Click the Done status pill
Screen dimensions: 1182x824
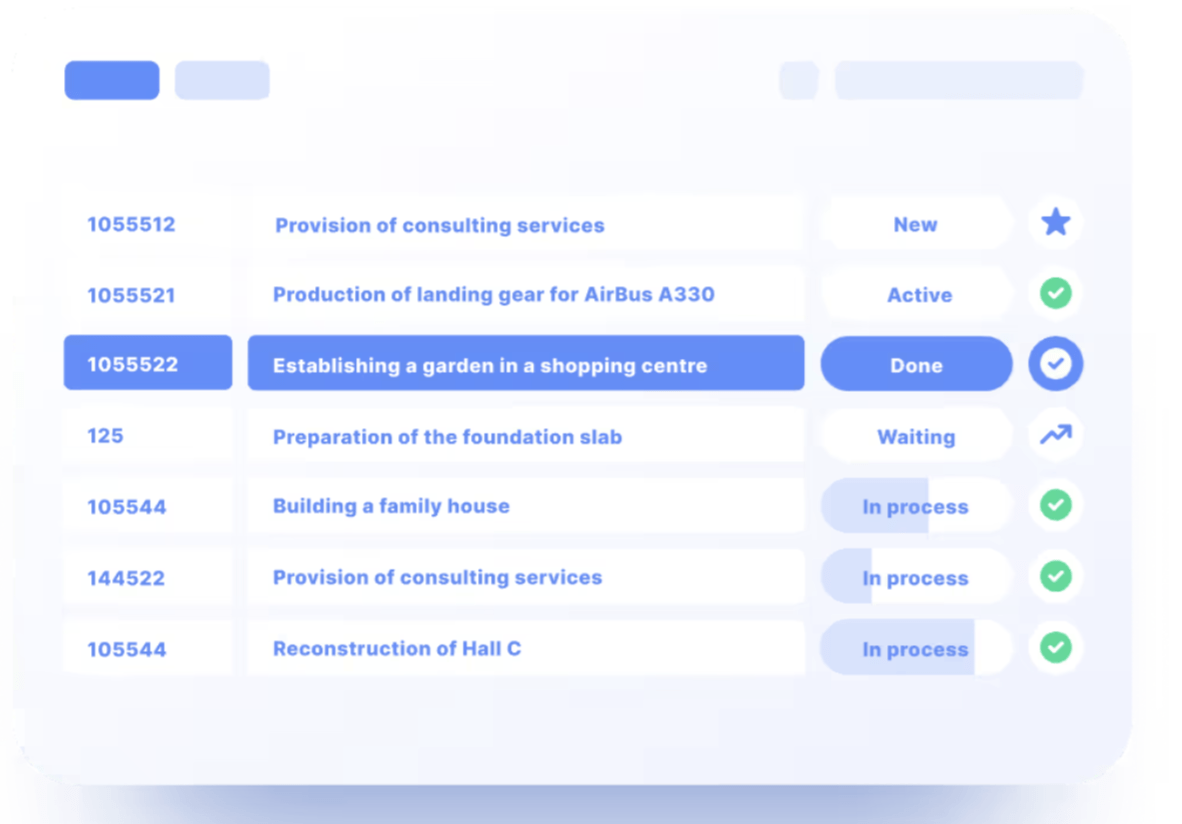click(916, 364)
